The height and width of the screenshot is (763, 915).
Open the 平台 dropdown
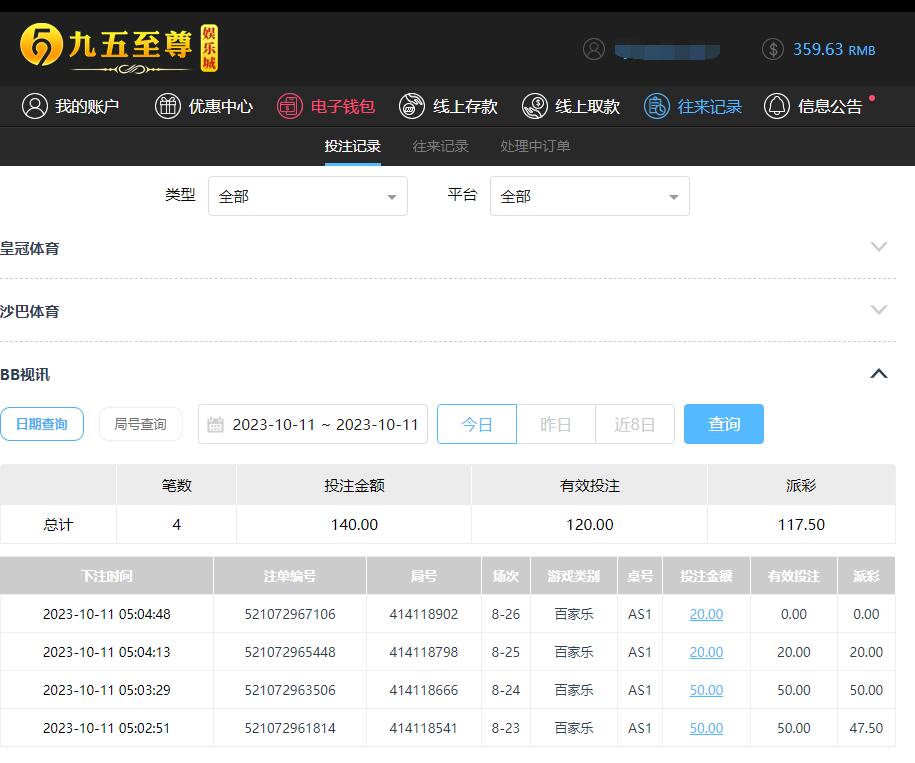[x=589, y=196]
